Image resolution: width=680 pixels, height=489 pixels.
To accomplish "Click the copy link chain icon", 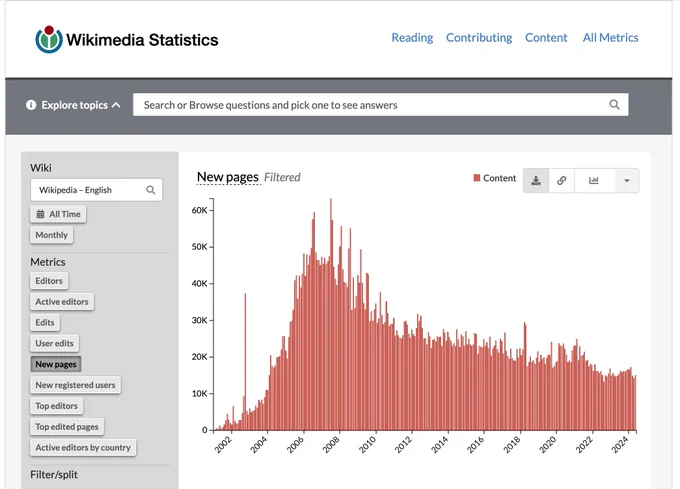I will click(562, 180).
